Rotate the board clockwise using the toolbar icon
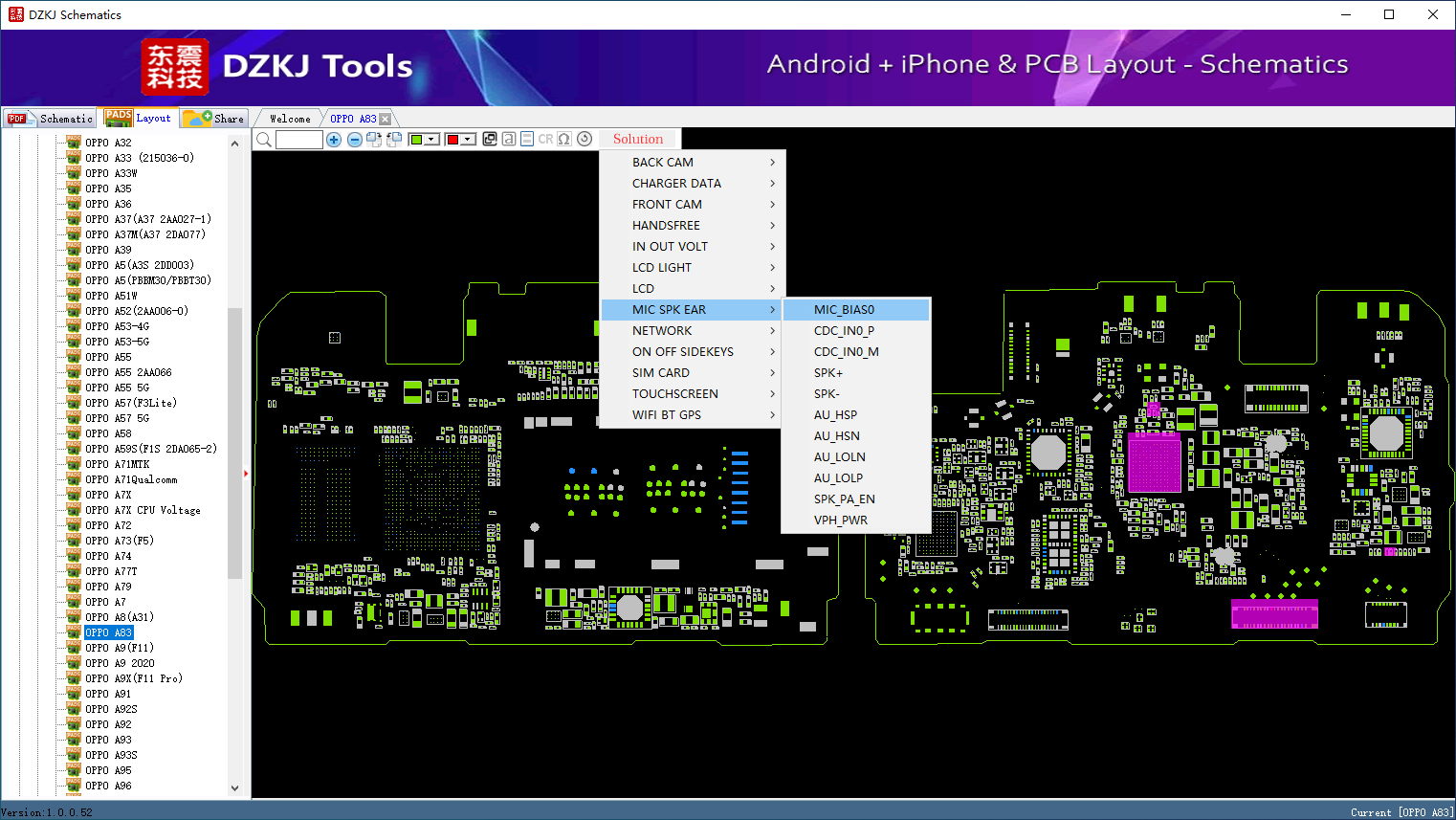1456x820 pixels. click(374, 140)
